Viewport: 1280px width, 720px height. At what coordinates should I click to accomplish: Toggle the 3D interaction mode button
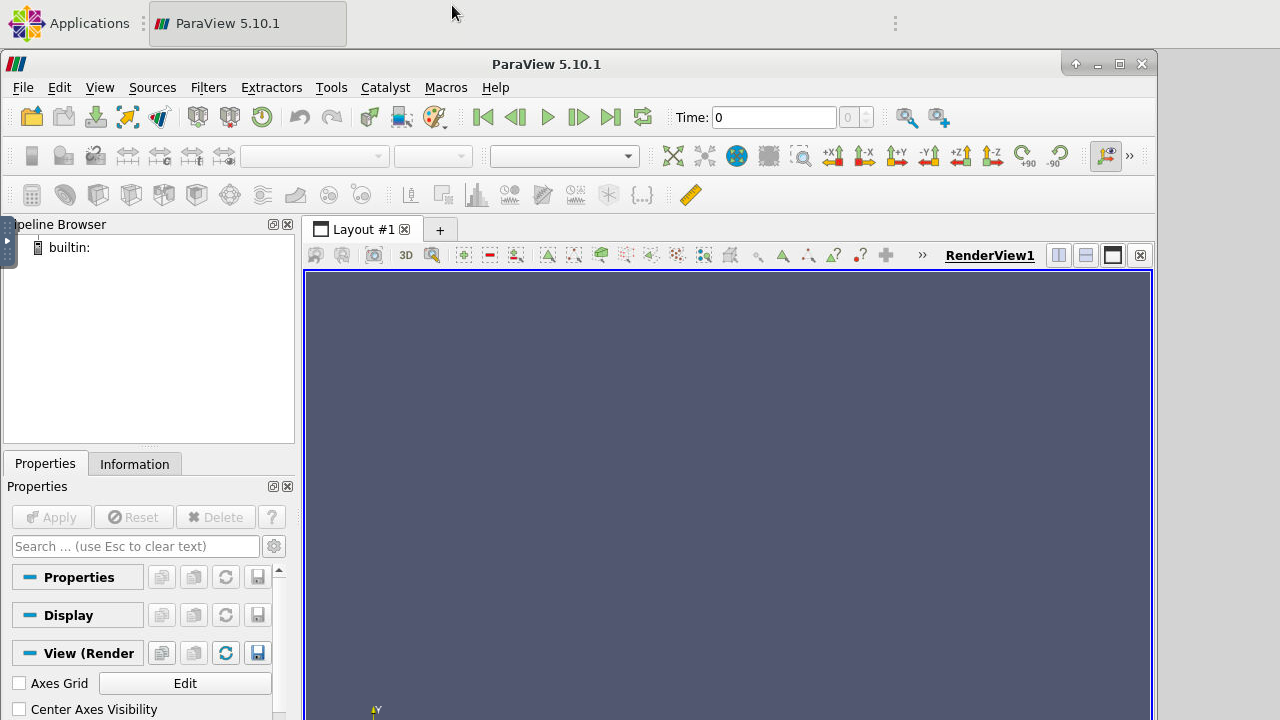pyautogui.click(x=406, y=255)
